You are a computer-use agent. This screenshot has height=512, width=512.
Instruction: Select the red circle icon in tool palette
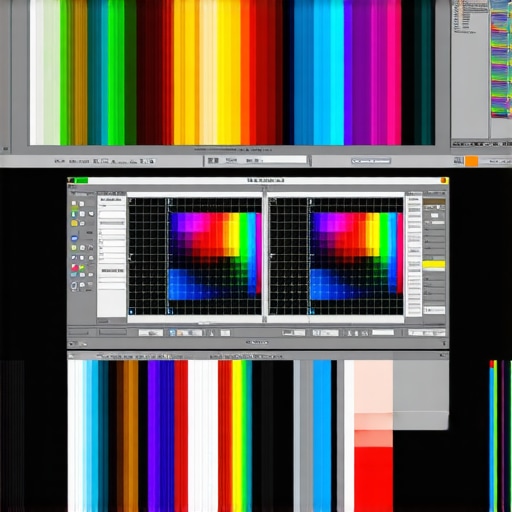click(75, 267)
